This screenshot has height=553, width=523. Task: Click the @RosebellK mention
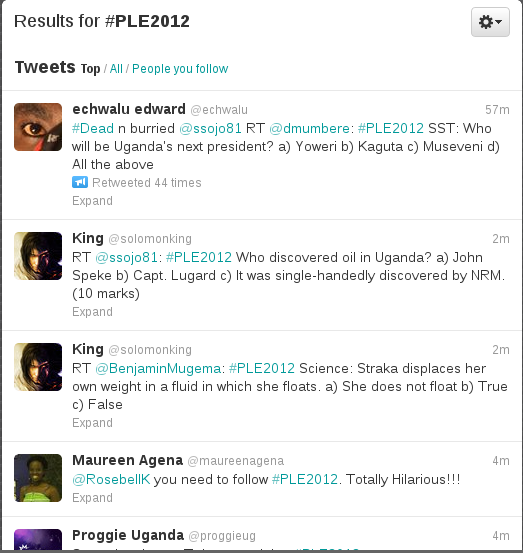pyautogui.click(x=111, y=479)
